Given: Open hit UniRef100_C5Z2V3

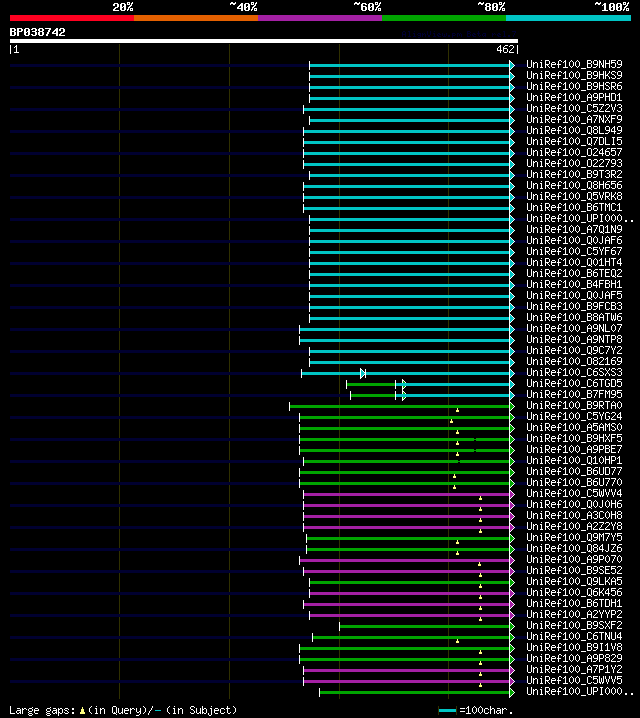Looking at the screenshot, I should click(x=574, y=108).
